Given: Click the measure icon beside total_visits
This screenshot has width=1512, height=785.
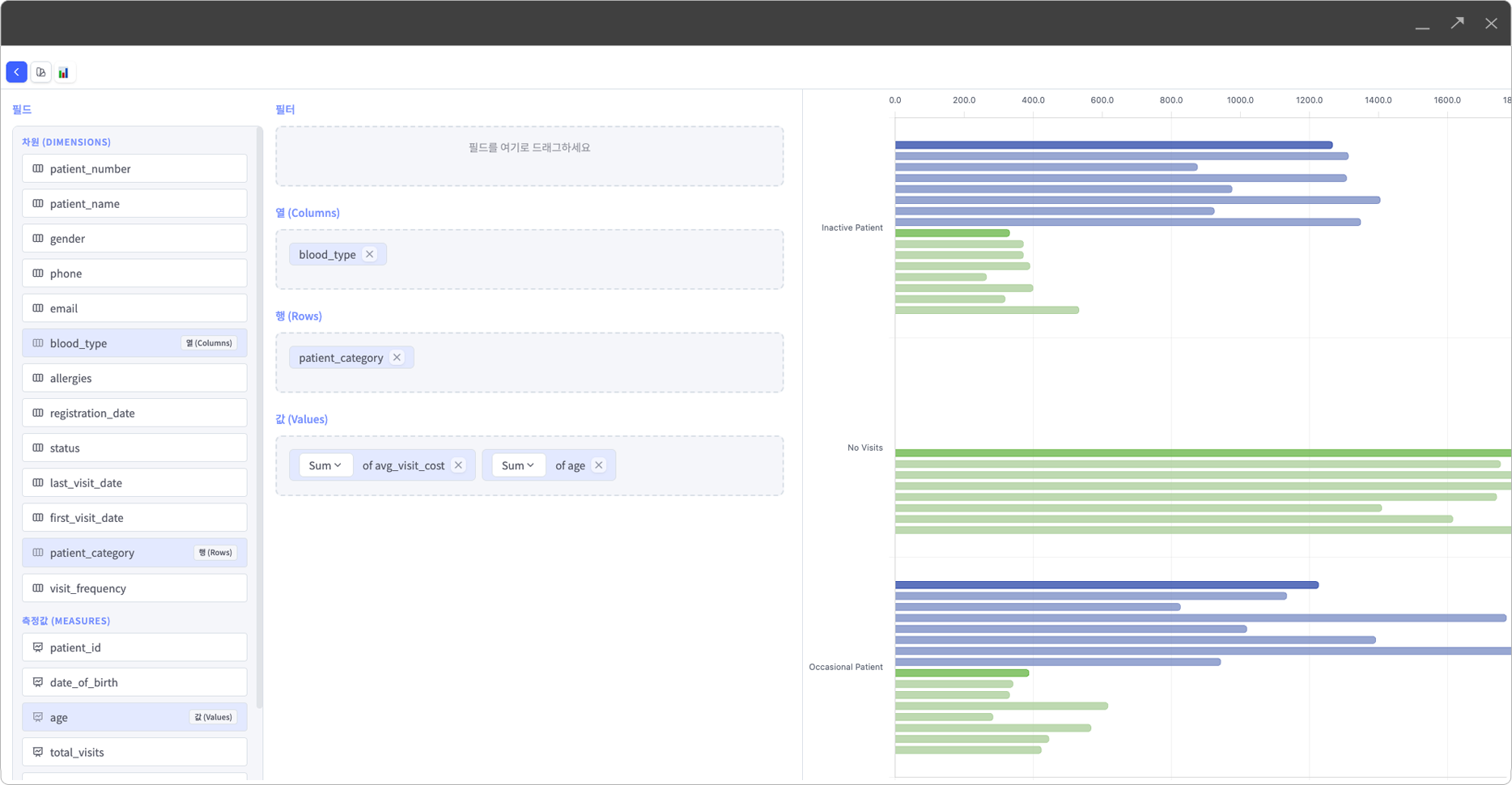Looking at the screenshot, I should 38,752.
